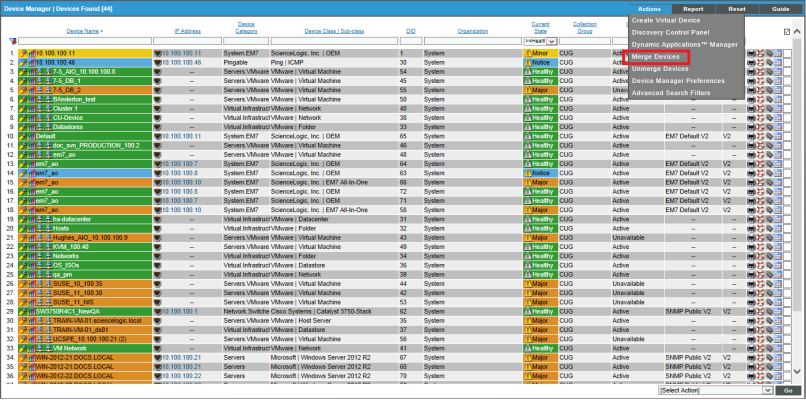
Task: Click schedule calendar icon for Datastores row
Action: click(x=777, y=127)
